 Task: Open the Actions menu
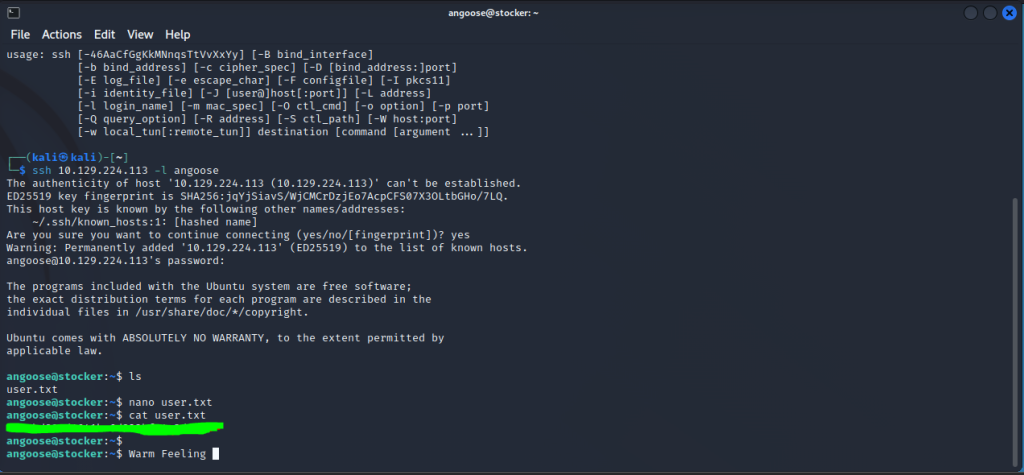tap(62, 35)
